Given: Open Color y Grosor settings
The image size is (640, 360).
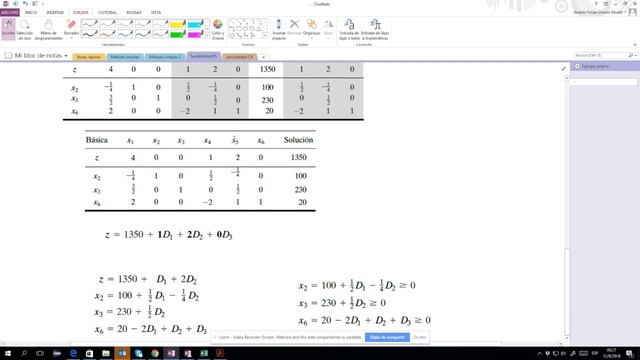Looking at the screenshot, I should (218, 29).
